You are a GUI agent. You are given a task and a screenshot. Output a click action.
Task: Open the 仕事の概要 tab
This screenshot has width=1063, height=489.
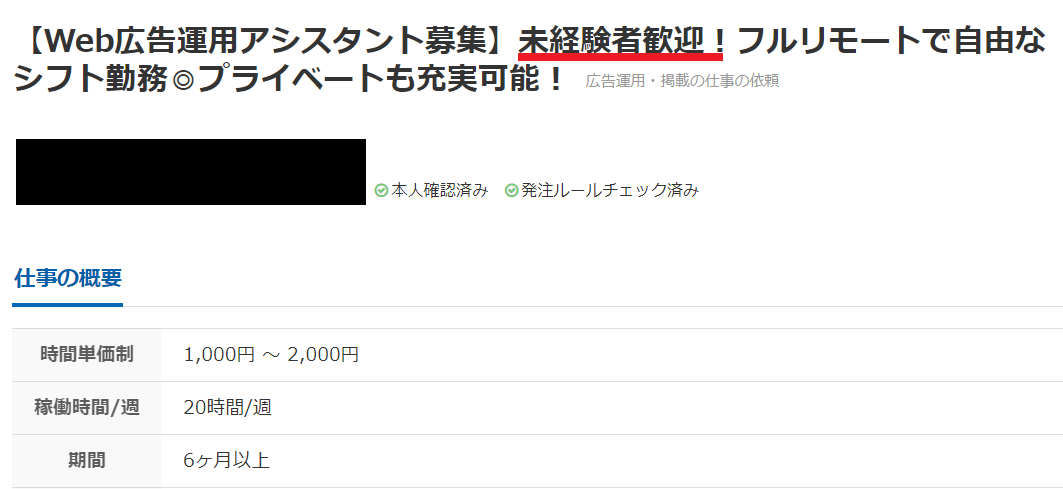[x=68, y=278]
